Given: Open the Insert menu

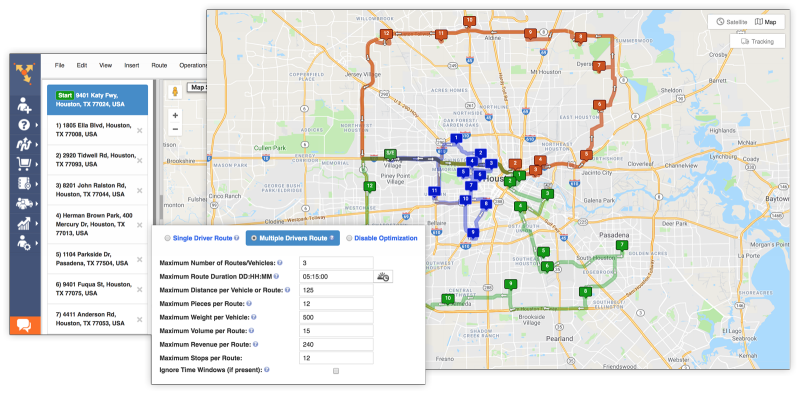Looking at the screenshot, I should (132, 65).
